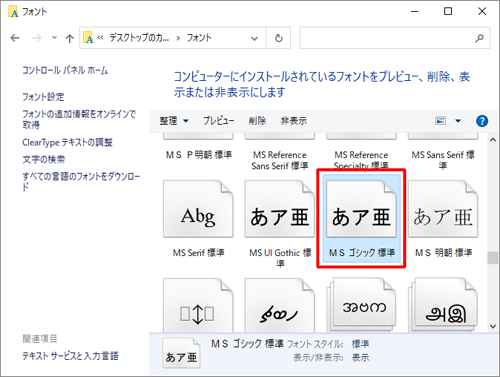Click the フォント スタイル: 標準 detail text
This screenshot has height=377, width=500.
328,344
